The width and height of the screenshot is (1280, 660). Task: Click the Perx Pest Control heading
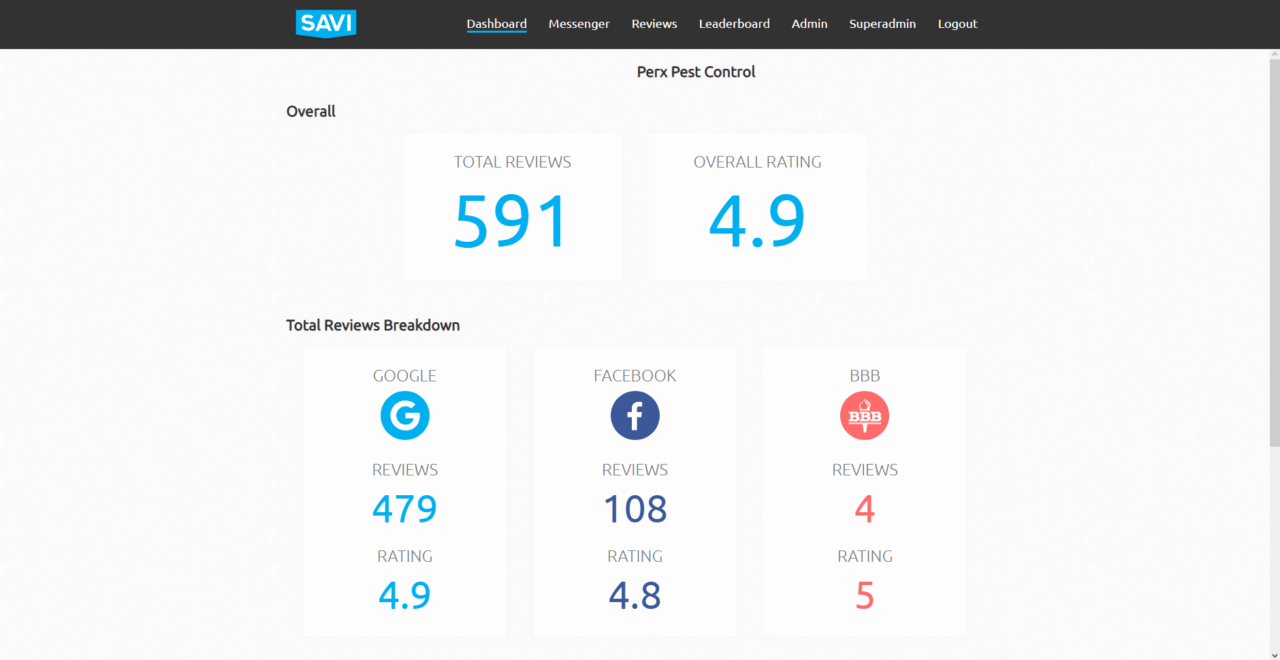pyautogui.click(x=696, y=72)
